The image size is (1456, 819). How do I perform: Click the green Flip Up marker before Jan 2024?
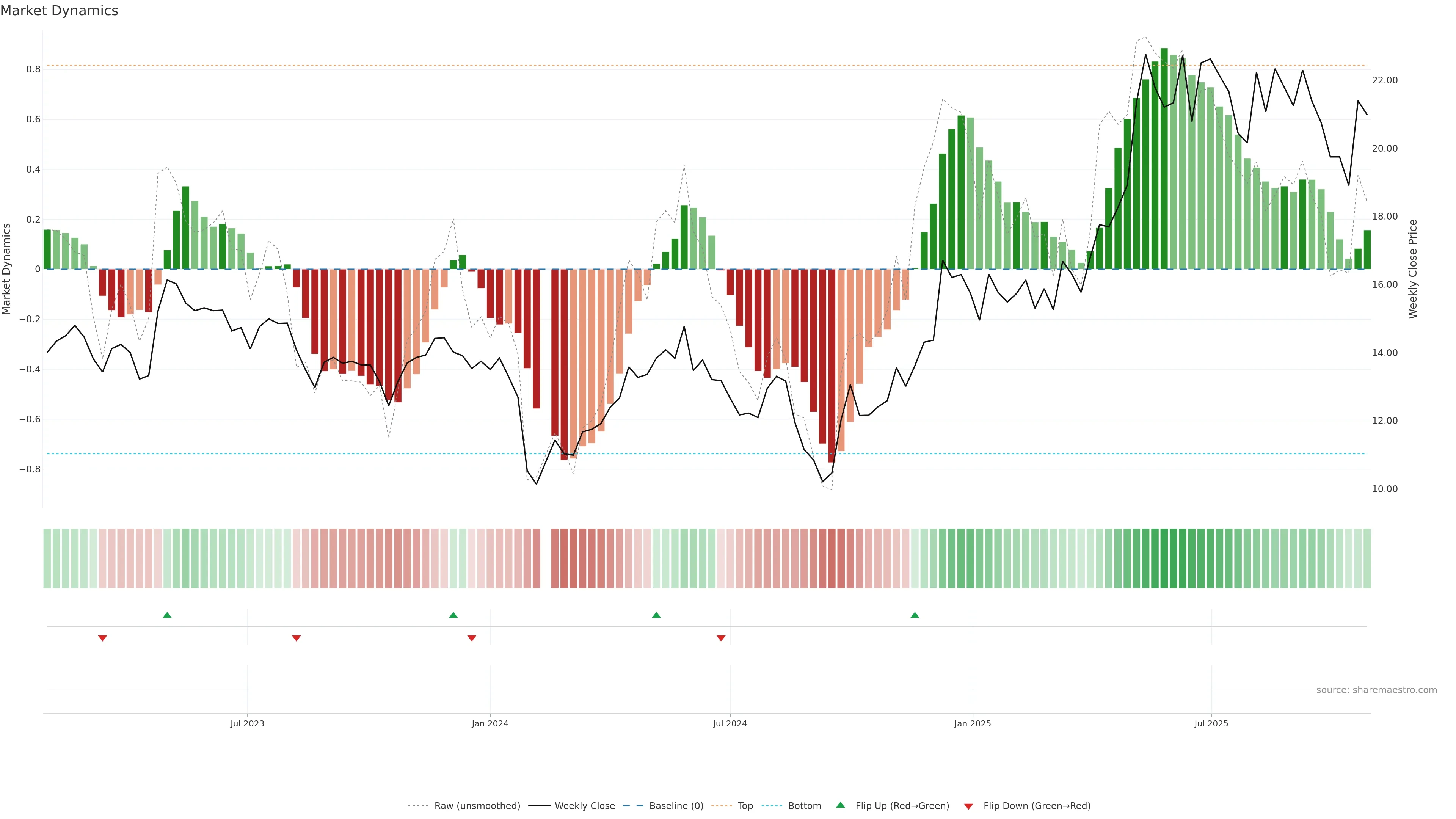453,615
